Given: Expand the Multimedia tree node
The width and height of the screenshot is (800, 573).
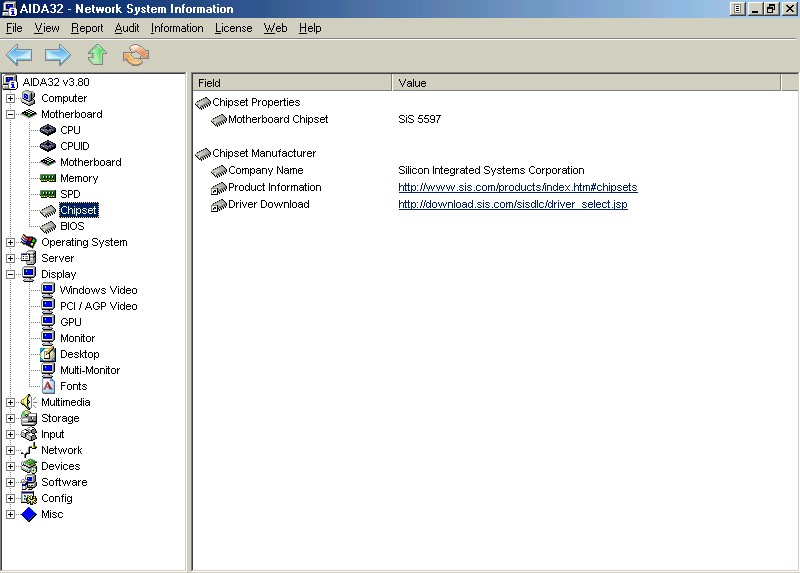Looking at the screenshot, I should [10, 403].
